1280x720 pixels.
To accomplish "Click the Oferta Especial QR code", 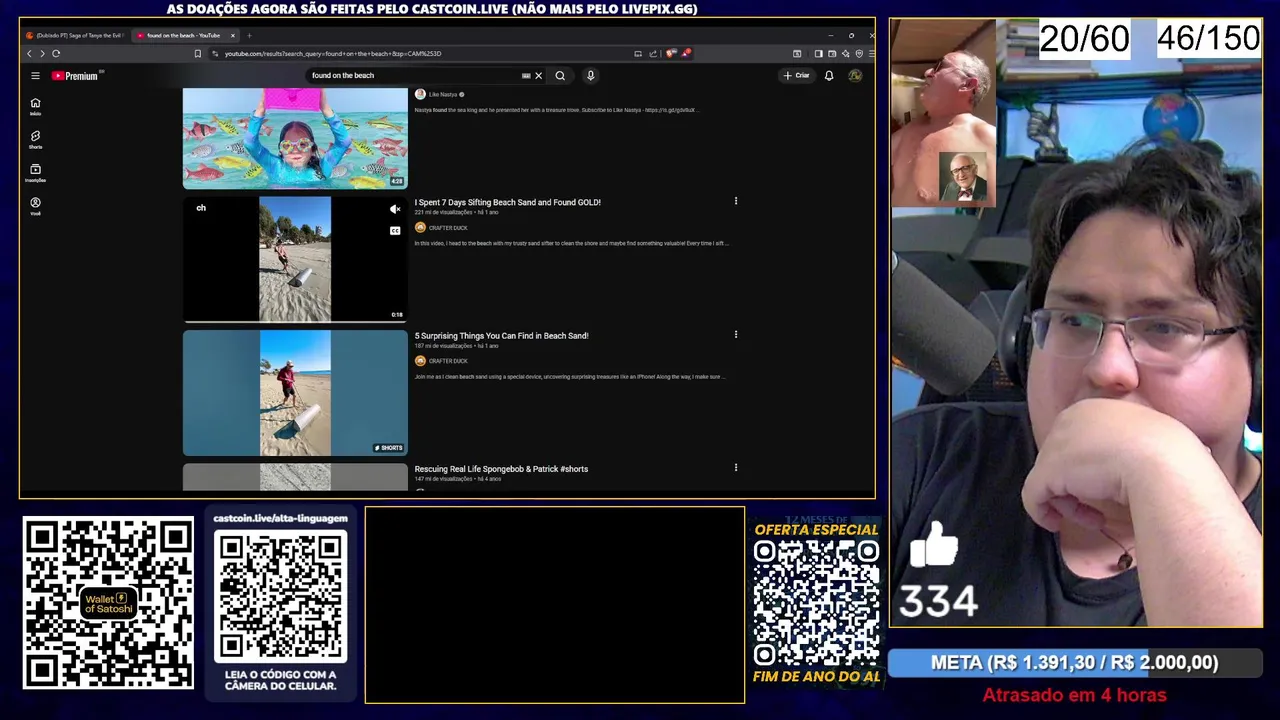I will tap(816, 602).
